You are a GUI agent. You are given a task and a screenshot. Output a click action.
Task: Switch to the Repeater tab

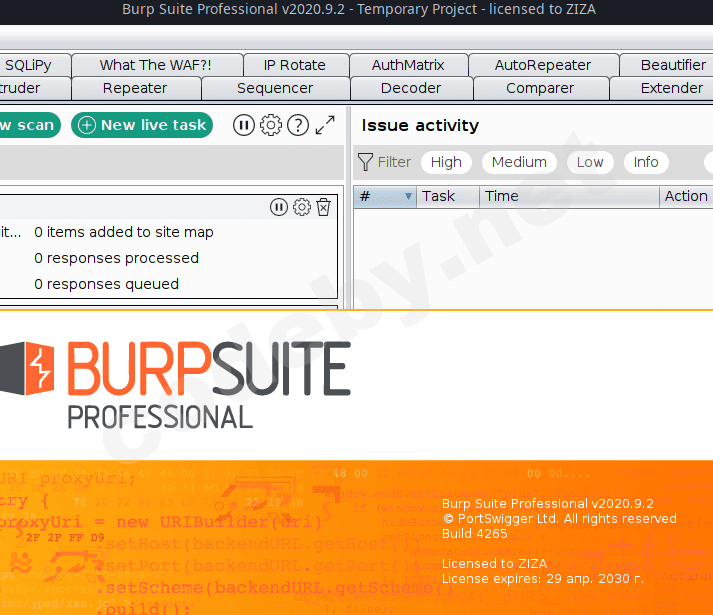(136, 88)
